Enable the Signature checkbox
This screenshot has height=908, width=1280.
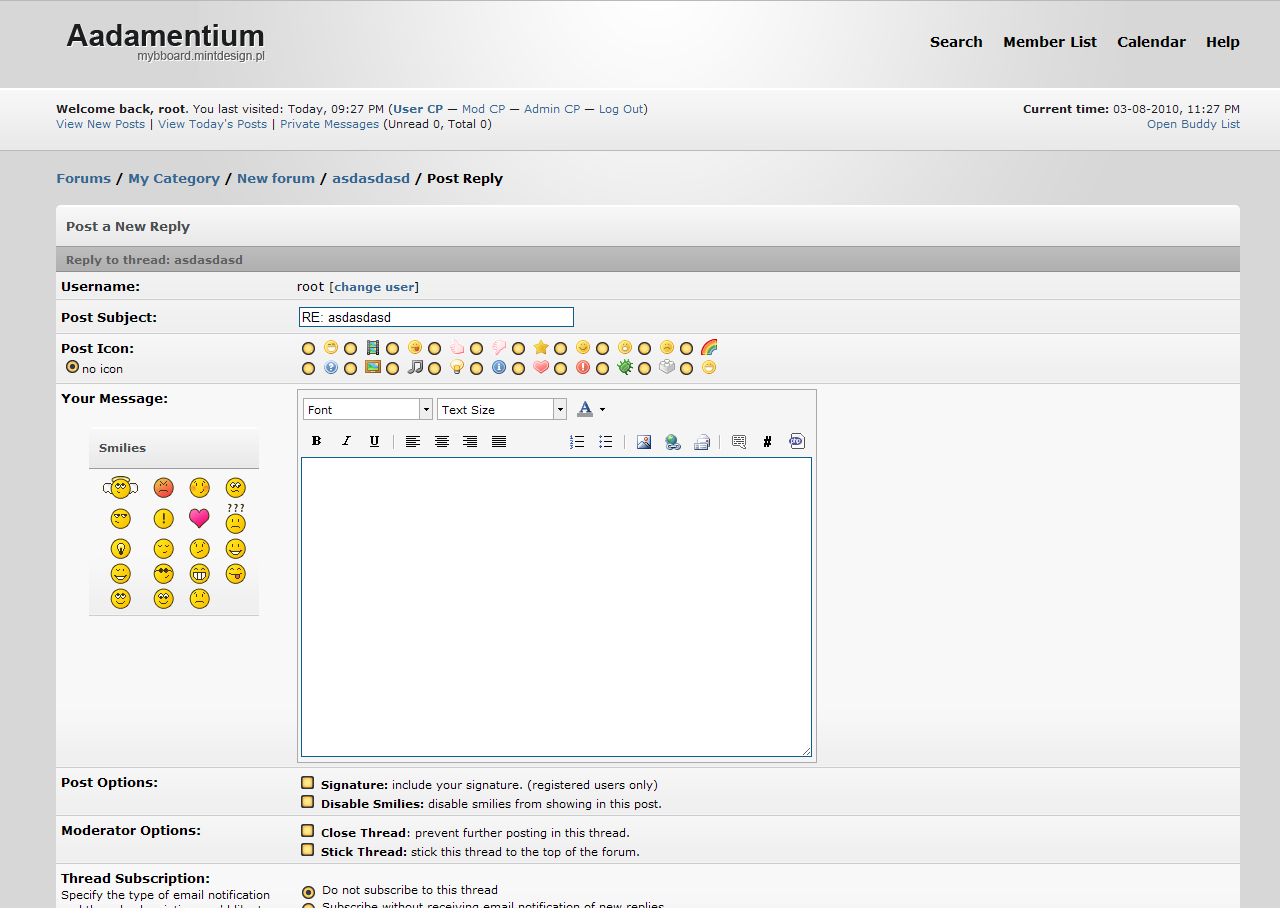tap(308, 784)
